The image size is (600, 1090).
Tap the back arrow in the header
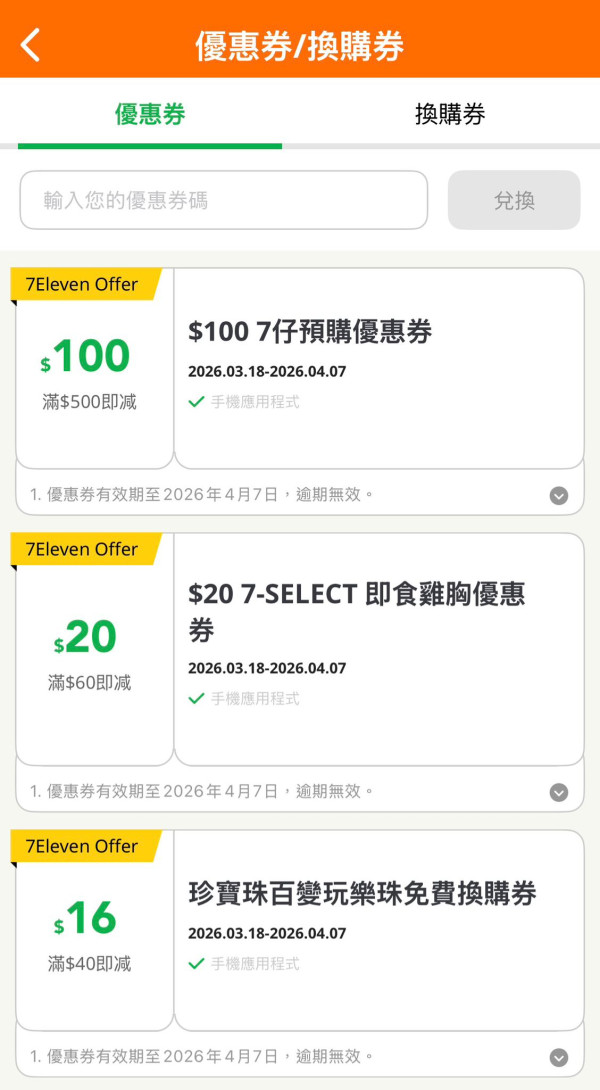tap(28, 44)
